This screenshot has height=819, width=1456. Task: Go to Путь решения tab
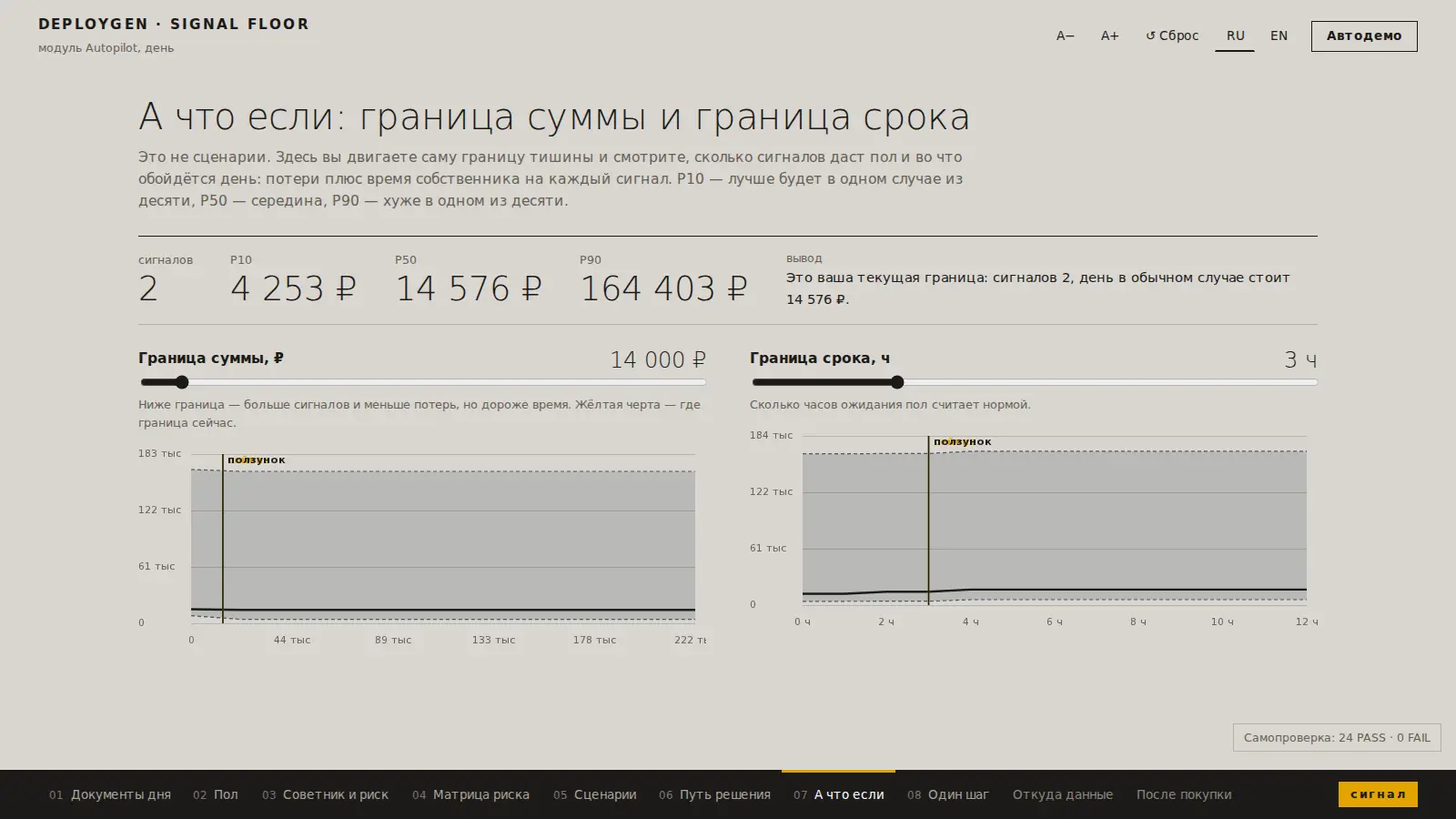tap(714, 794)
